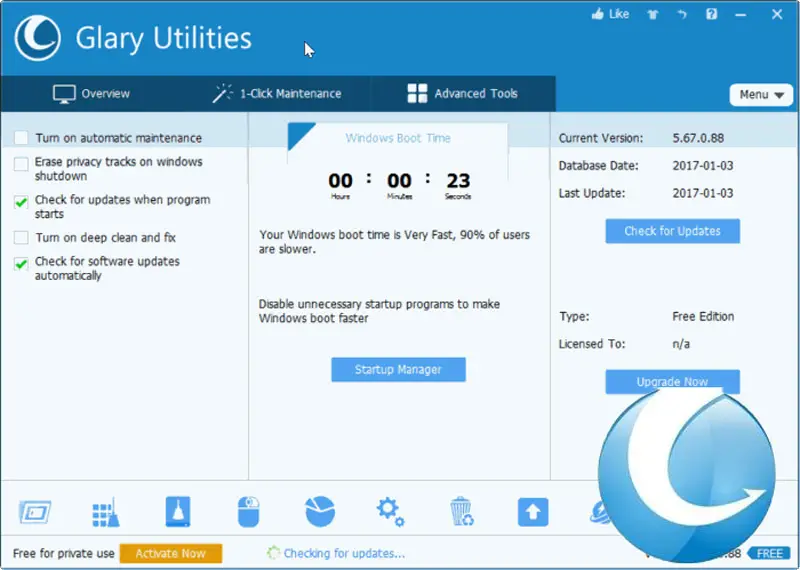Screen dimensions: 800x570
Task: Click the Last Update value 2017-01-03
Action: [703, 193]
